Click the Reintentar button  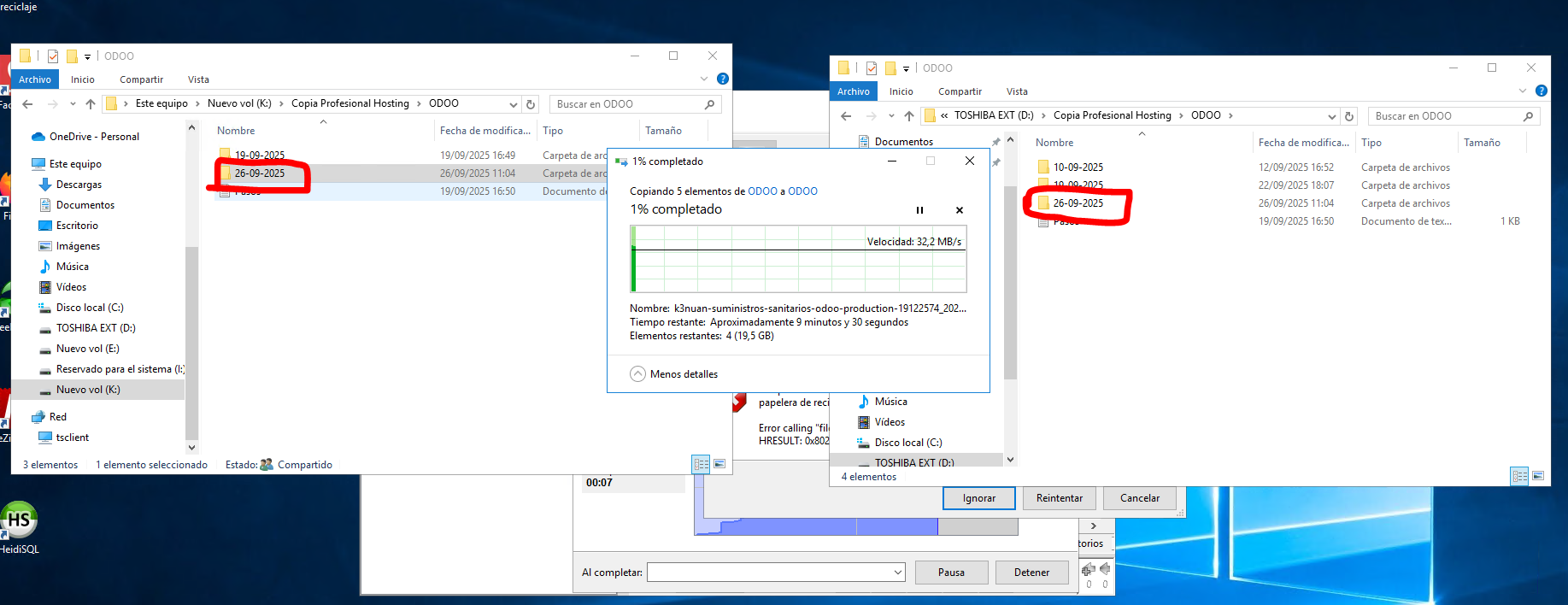[1059, 498]
